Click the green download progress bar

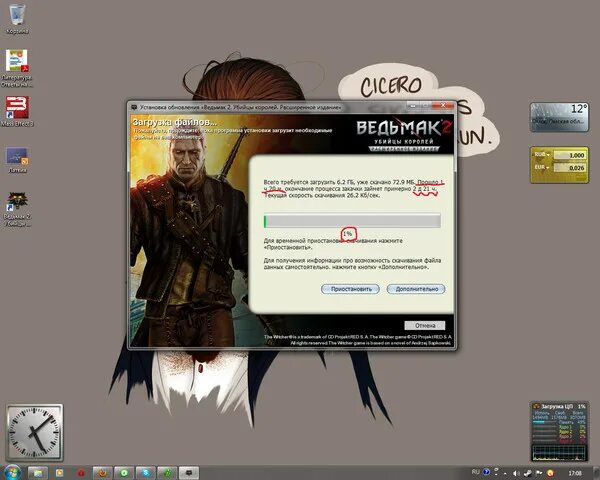coord(352,221)
